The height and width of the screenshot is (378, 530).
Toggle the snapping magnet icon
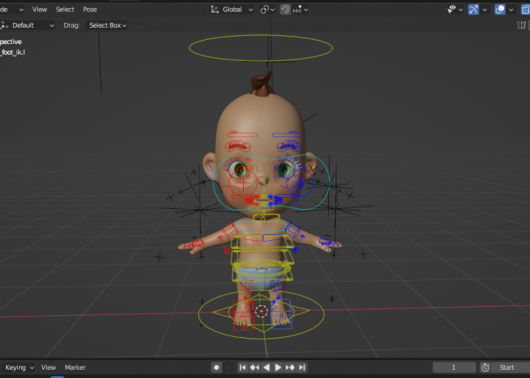[x=285, y=10]
